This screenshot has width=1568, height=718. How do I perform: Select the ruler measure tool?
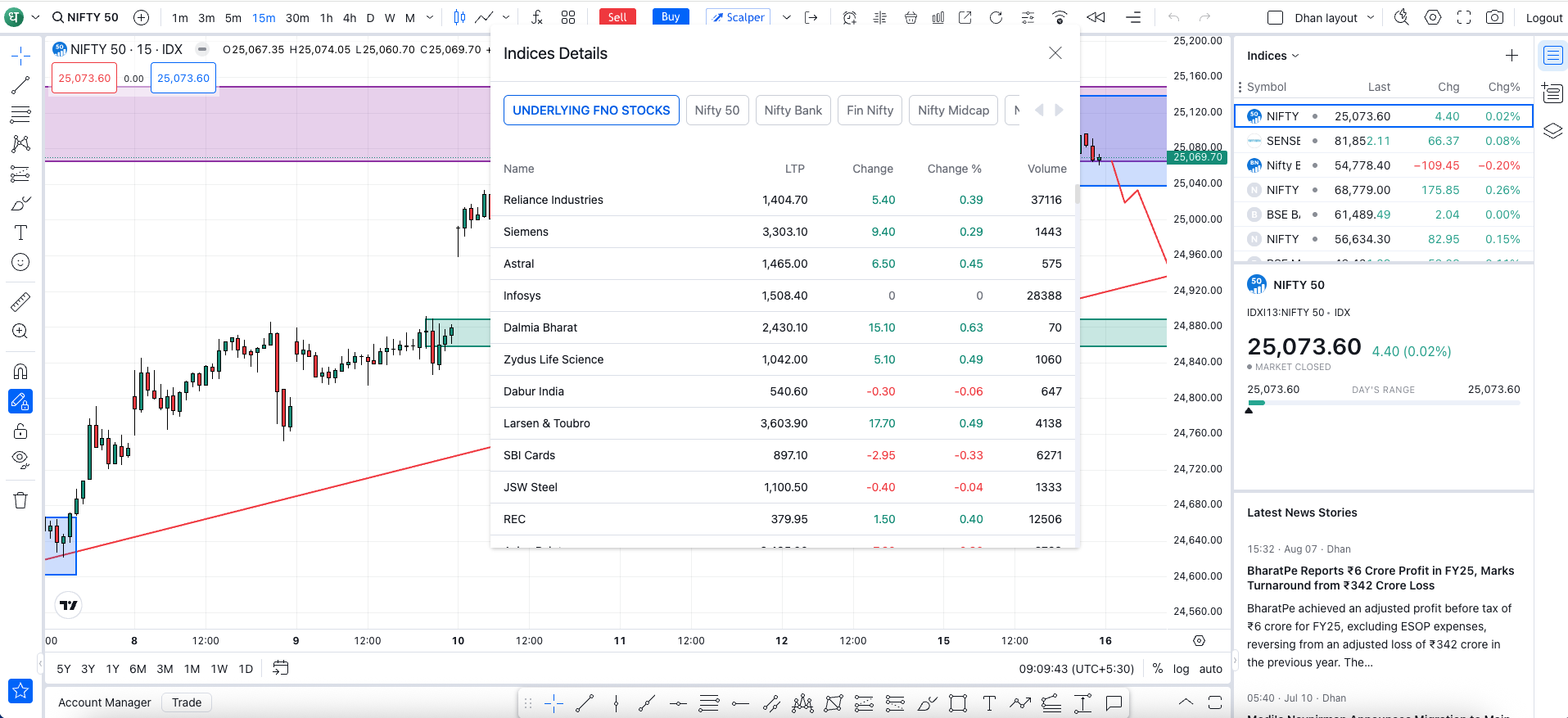coord(20,302)
